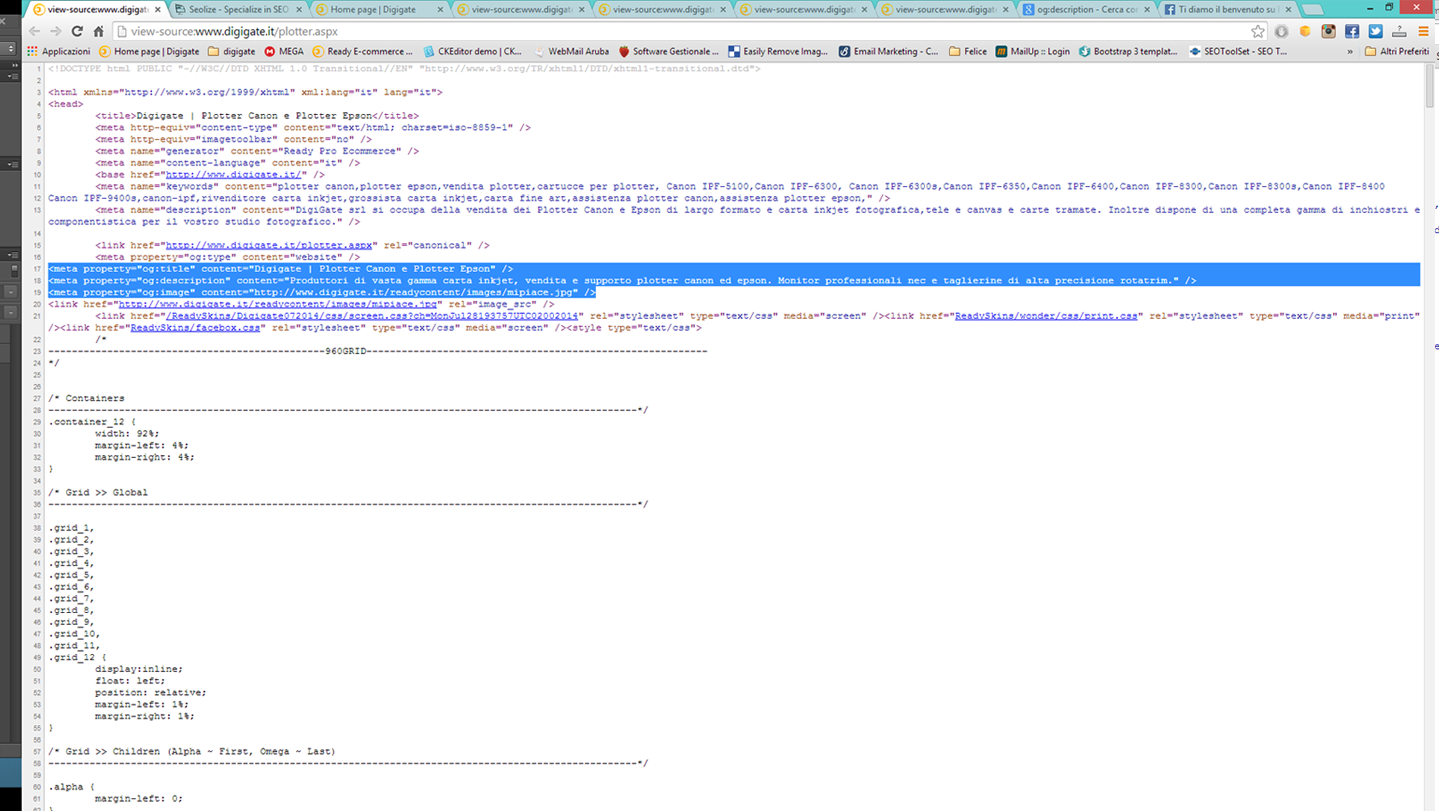Open the SEOToolSet bookmark
This screenshot has height=811, width=1439.
coord(1238,51)
